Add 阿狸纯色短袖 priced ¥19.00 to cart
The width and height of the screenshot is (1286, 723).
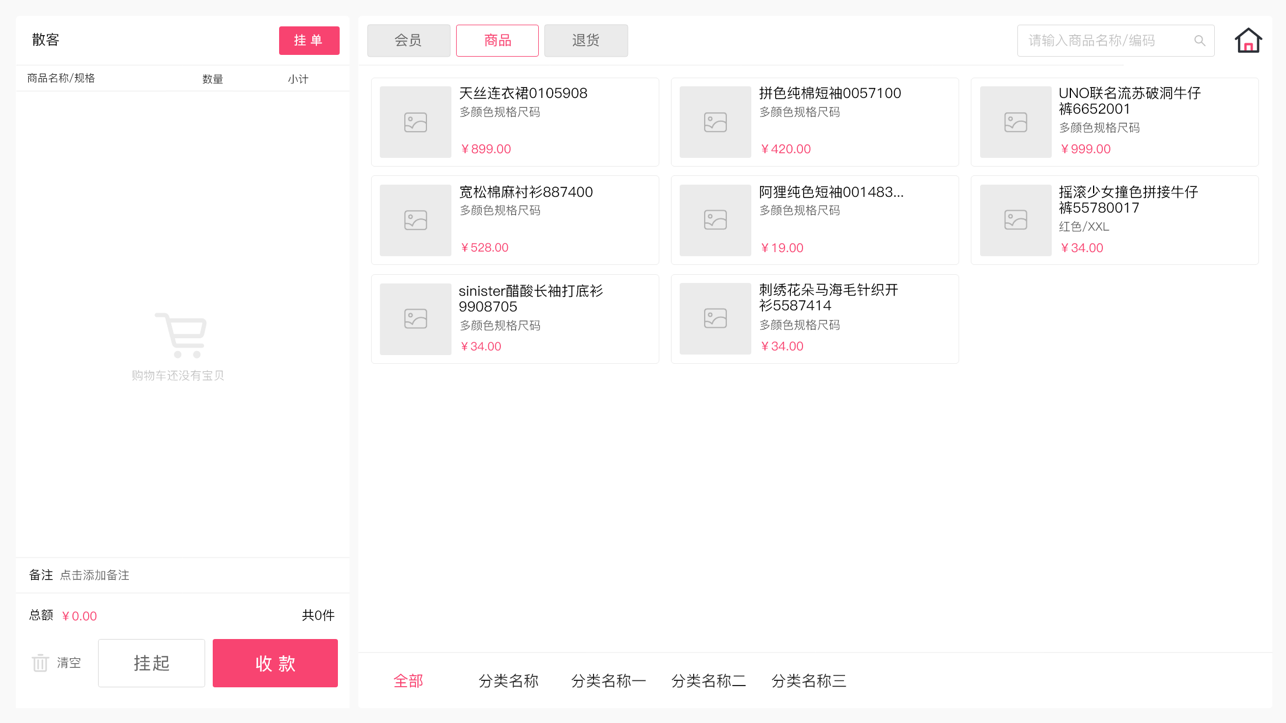point(814,220)
